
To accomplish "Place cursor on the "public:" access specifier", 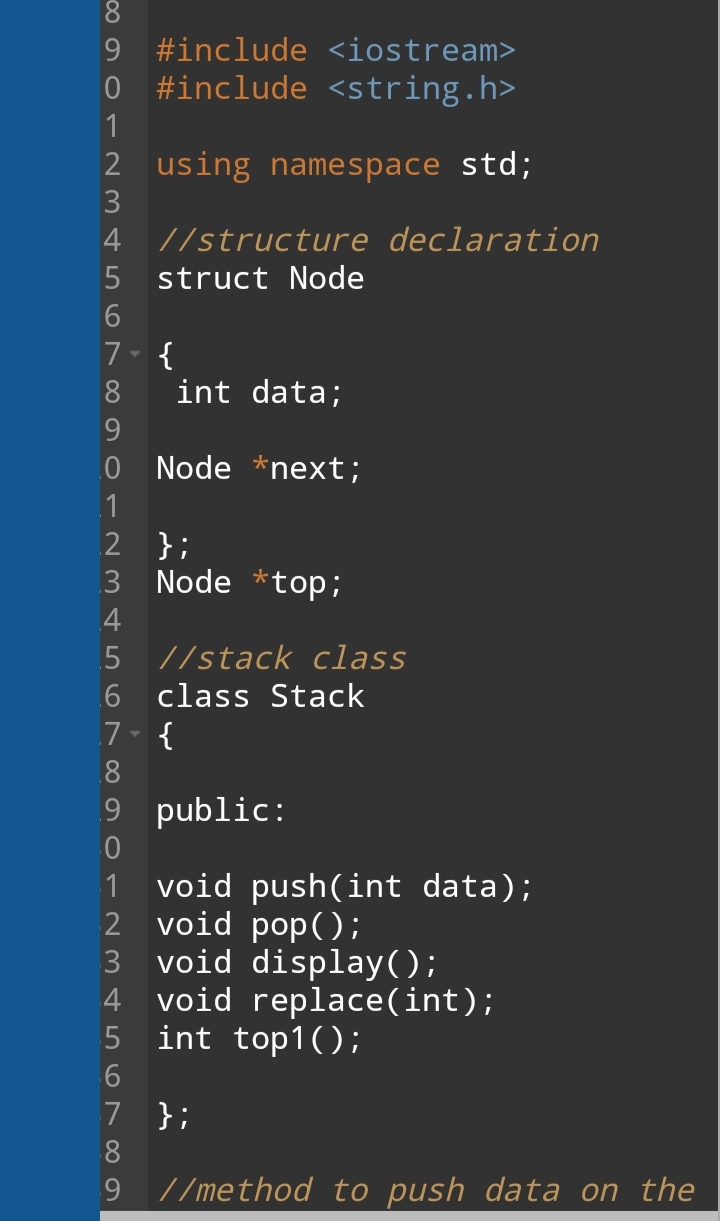I will pos(221,810).
